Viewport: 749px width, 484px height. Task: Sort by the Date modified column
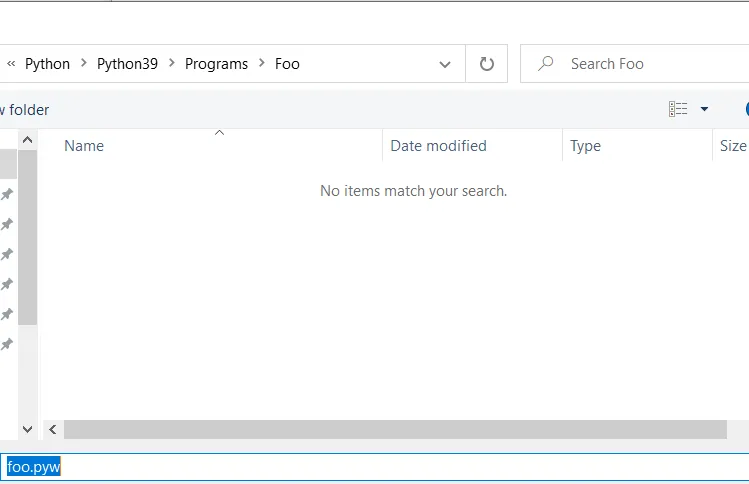pyautogui.click(x=438, y=146)
